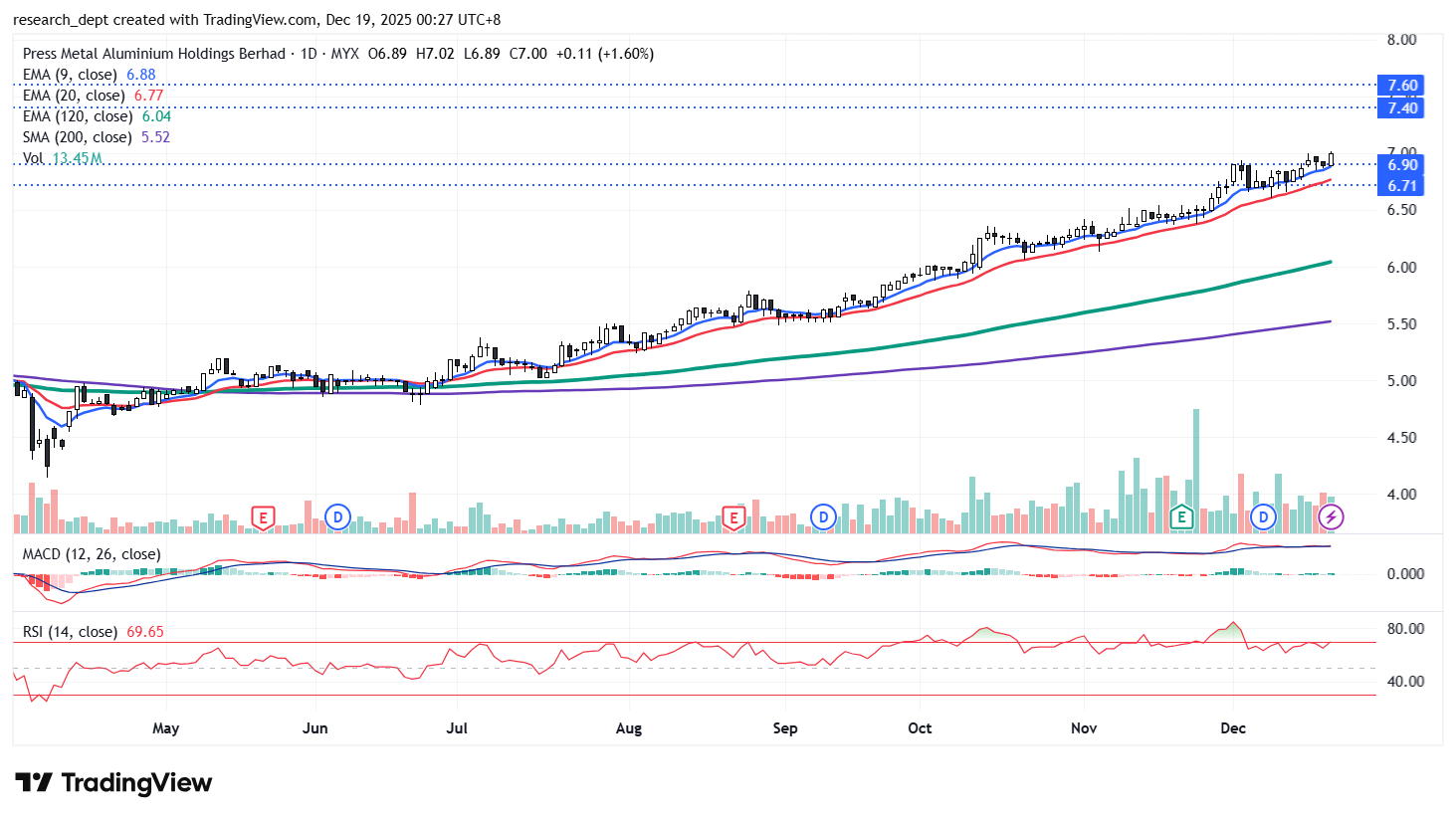
Task: Select the SMA (200, close) indicator label
Action: tap(78, 137)
